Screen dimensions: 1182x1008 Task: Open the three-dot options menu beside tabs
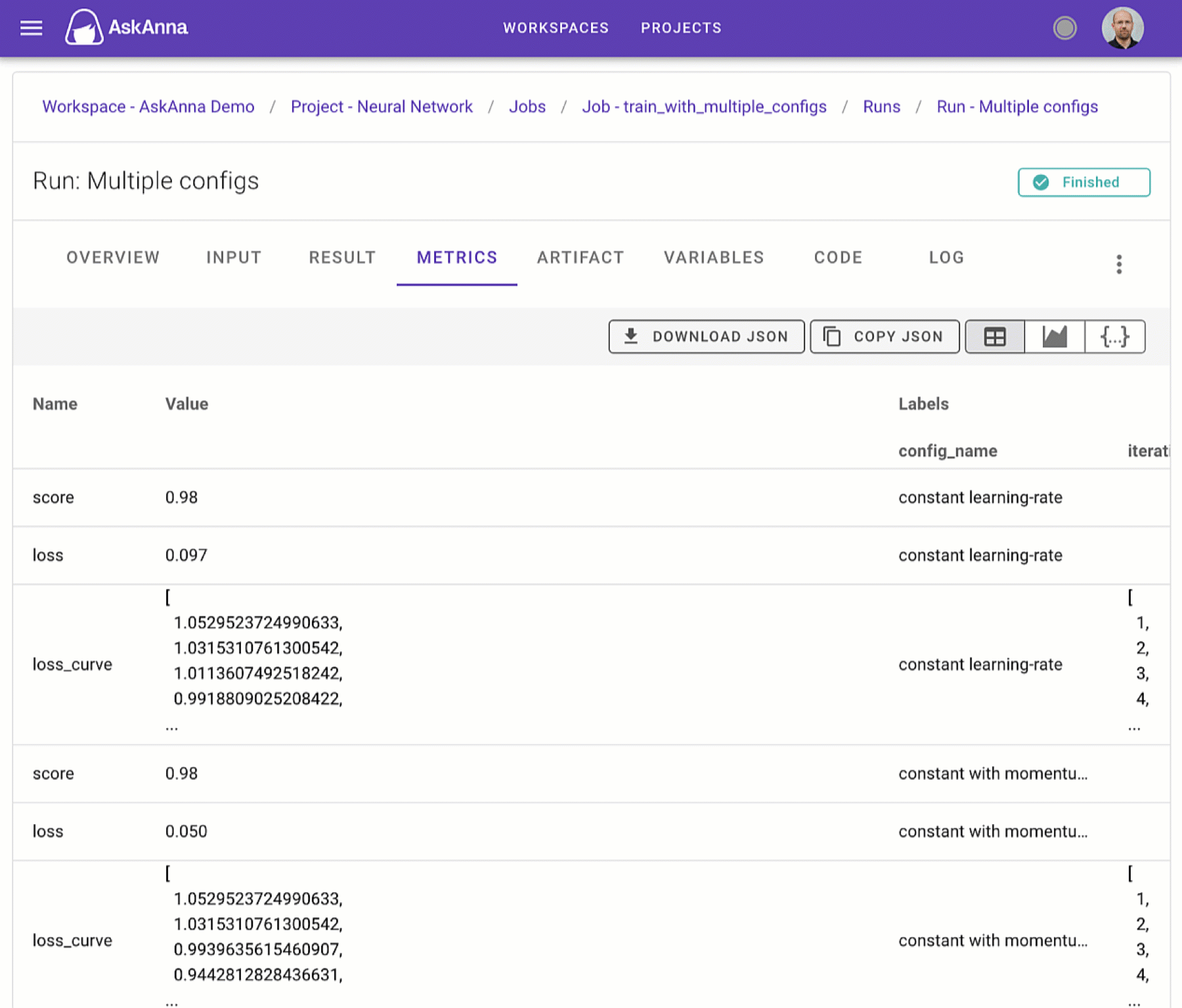pyautogui.click(x=1119, y=263)
